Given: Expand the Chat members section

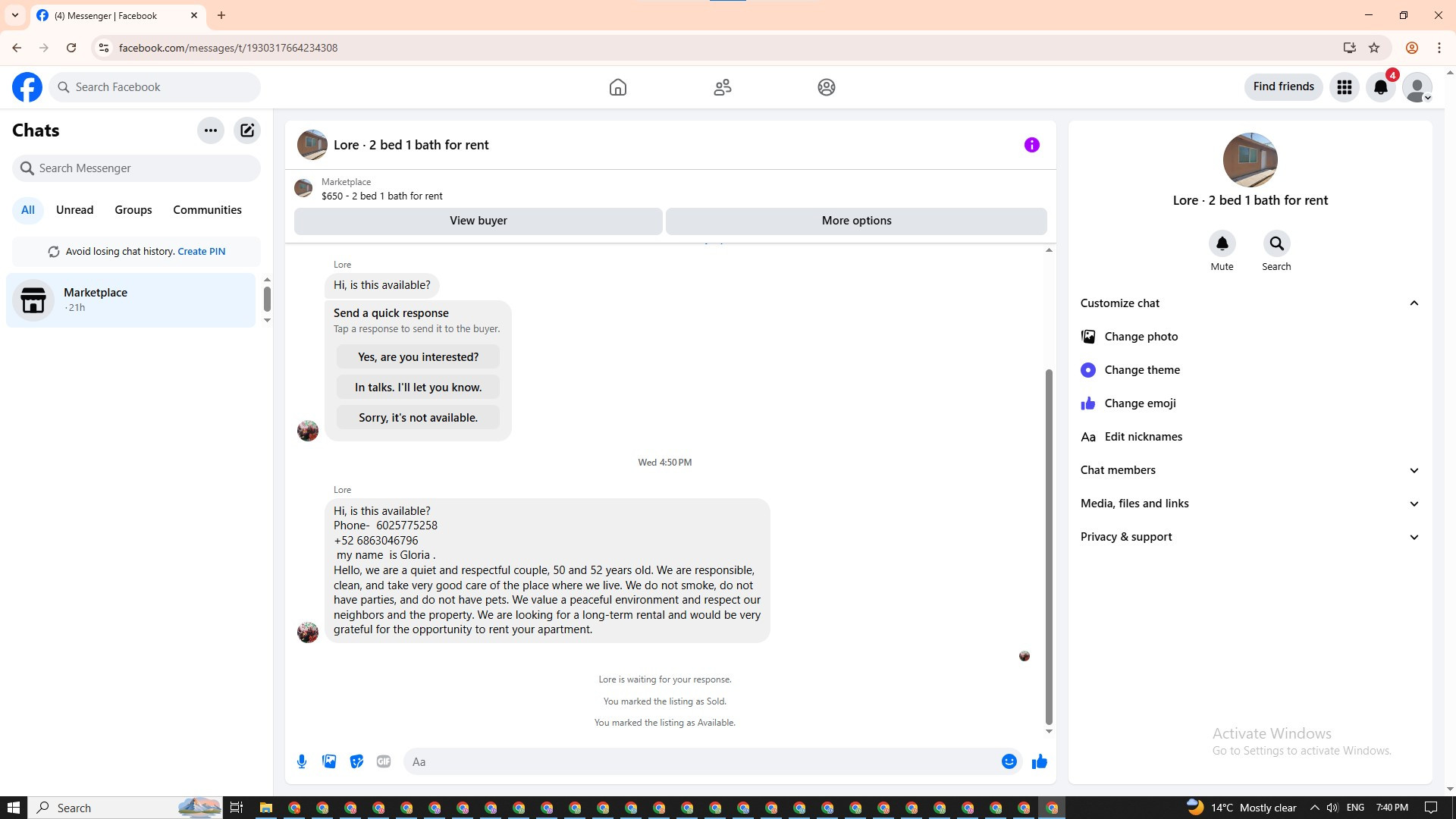Looking at the screenshot, I should (x=1414, y=470).
